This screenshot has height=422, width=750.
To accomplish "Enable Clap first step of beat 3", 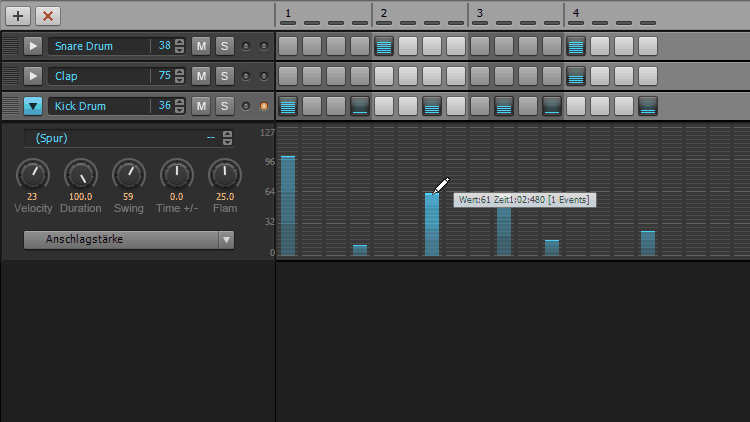I will pyautogui.click(x=480, y=76).
